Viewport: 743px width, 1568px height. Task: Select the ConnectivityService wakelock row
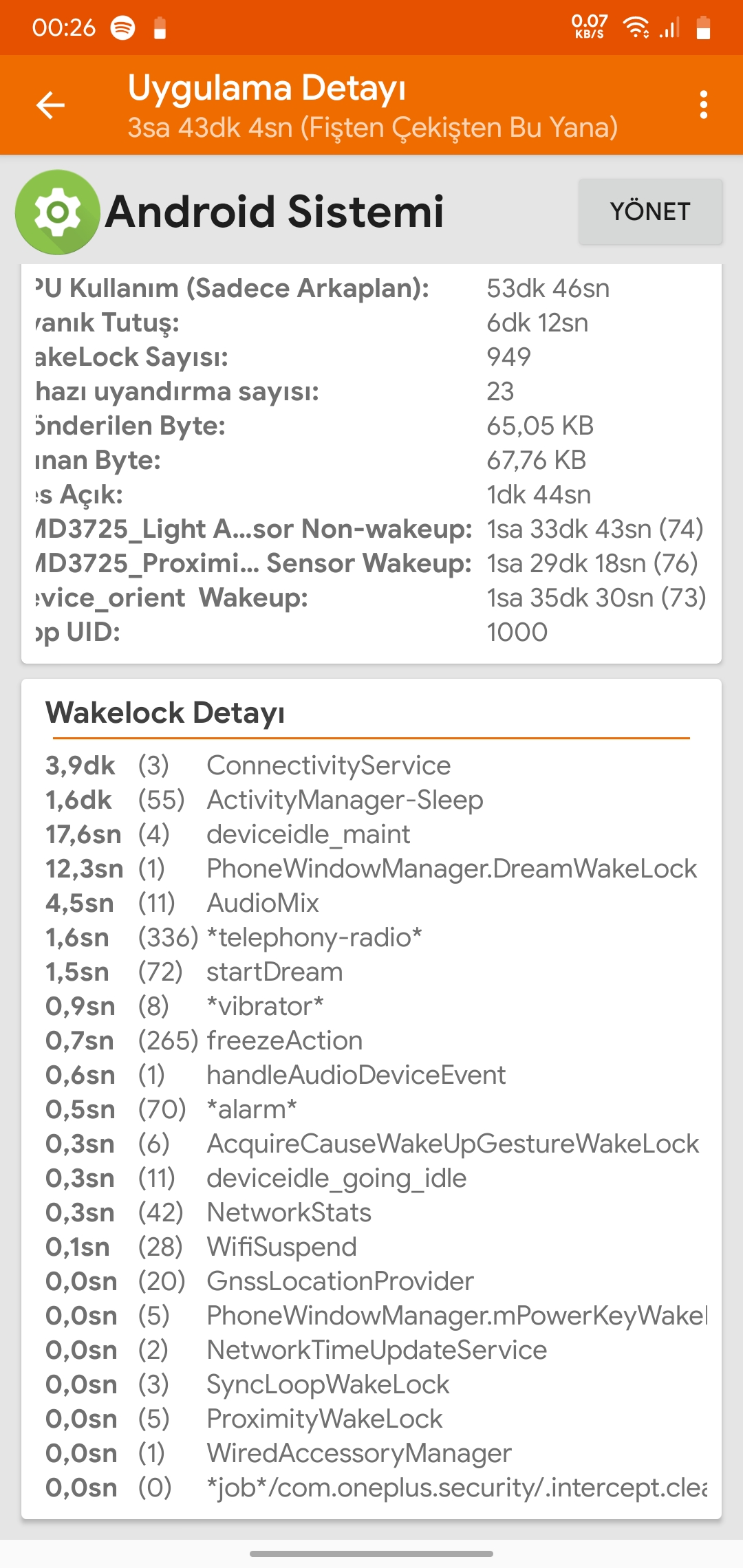coord(371,765)
